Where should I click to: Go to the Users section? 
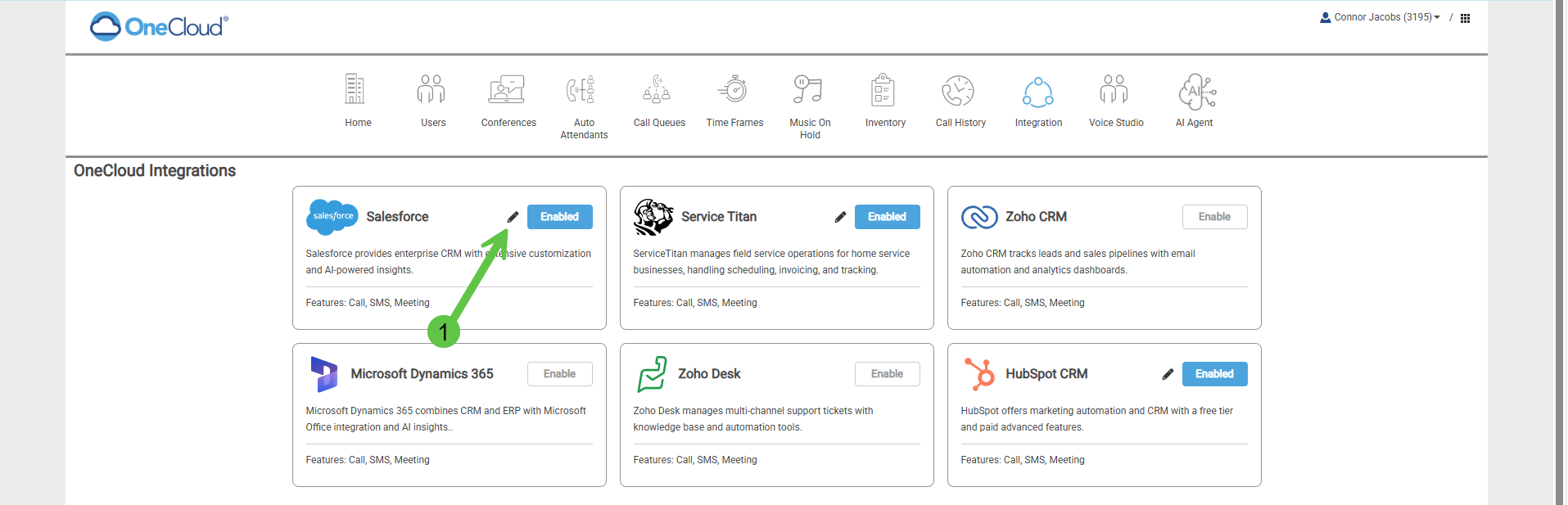tap(432, 90)
